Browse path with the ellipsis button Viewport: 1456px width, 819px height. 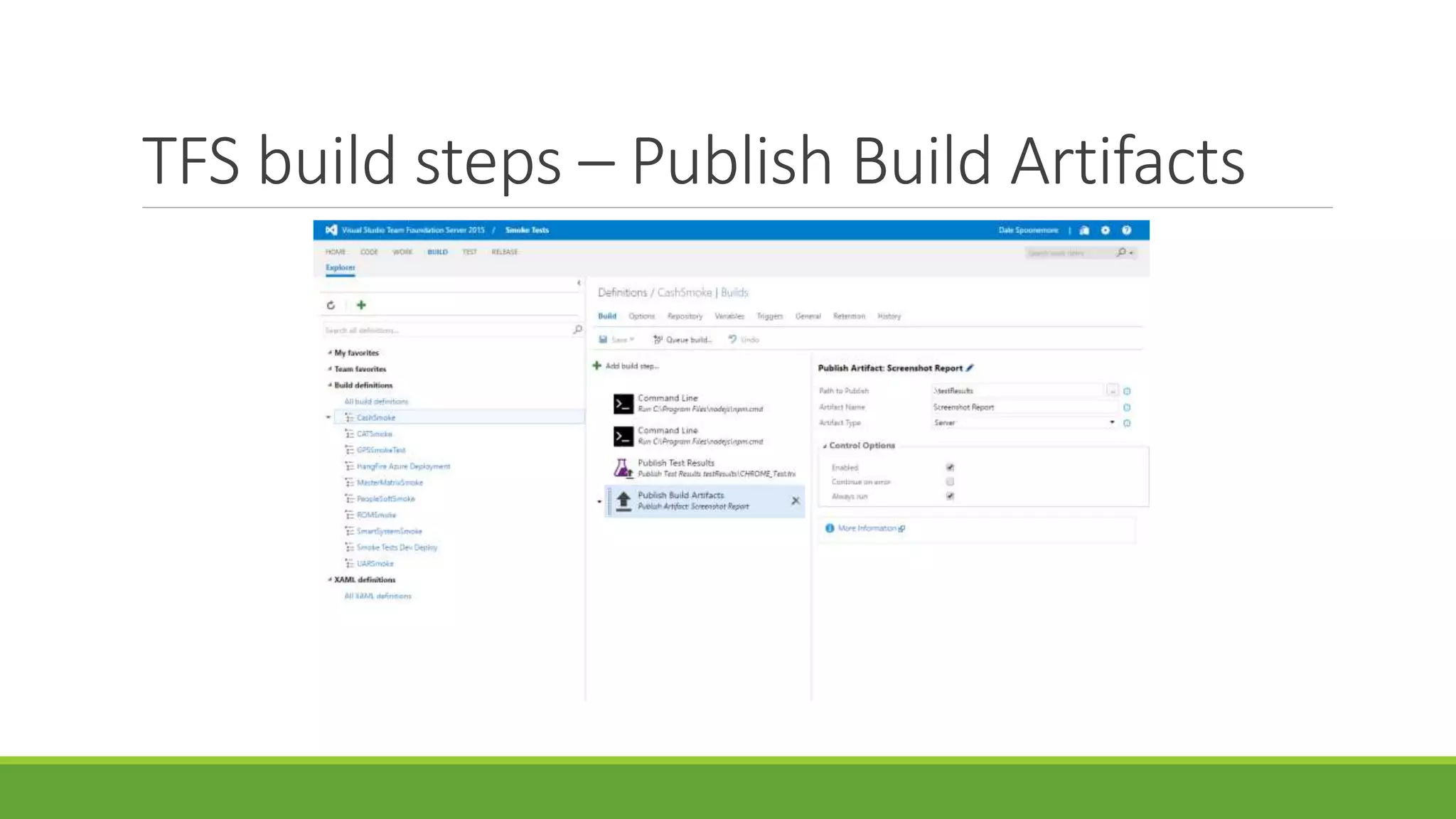tap(1112, 390)
